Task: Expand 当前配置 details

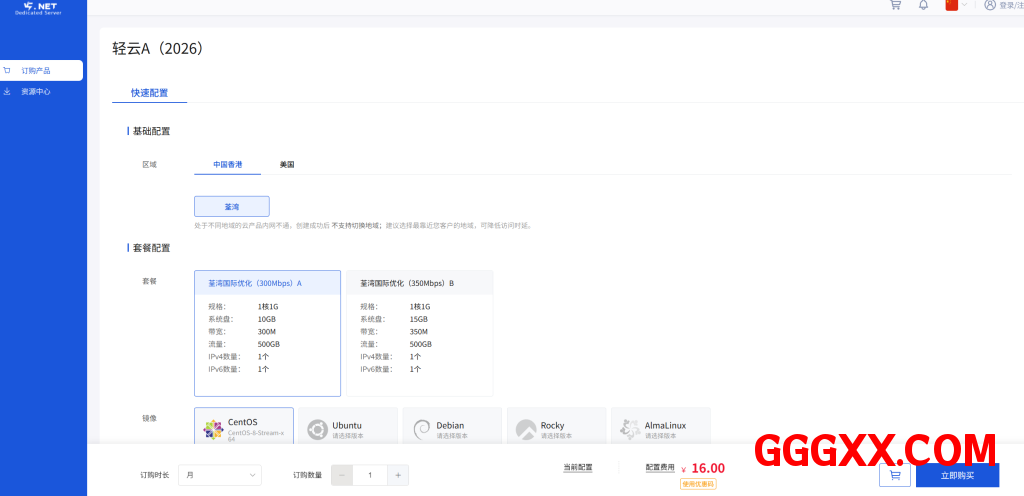Action: point(578,467)
